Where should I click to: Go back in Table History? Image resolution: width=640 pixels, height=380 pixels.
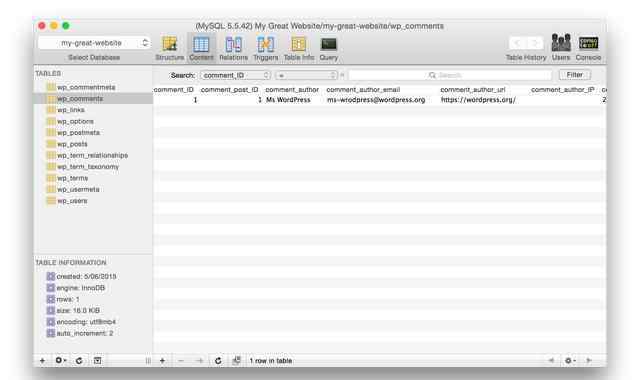(517, 43)
